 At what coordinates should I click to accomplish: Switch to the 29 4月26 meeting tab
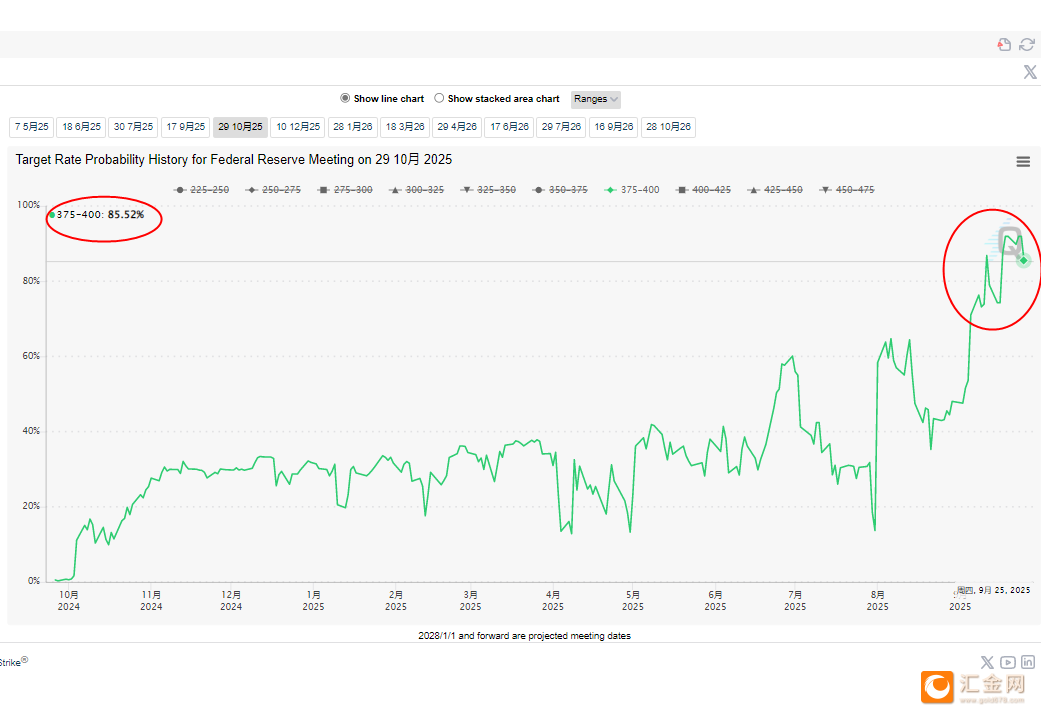point(457,127)
